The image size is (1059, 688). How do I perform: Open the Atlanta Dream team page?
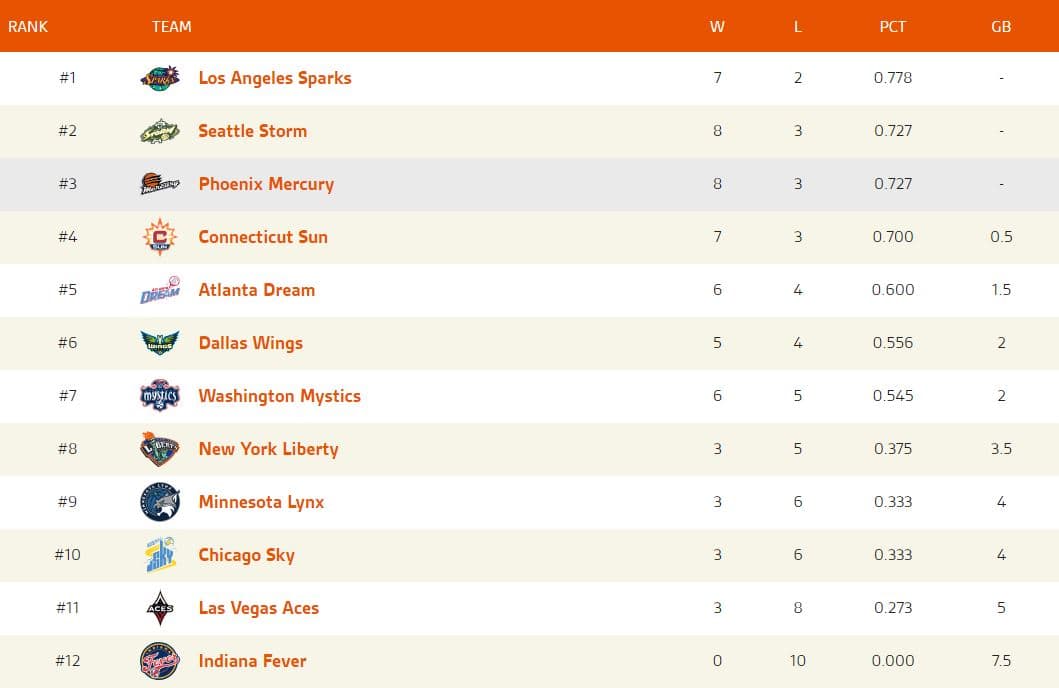click(256, 290)
